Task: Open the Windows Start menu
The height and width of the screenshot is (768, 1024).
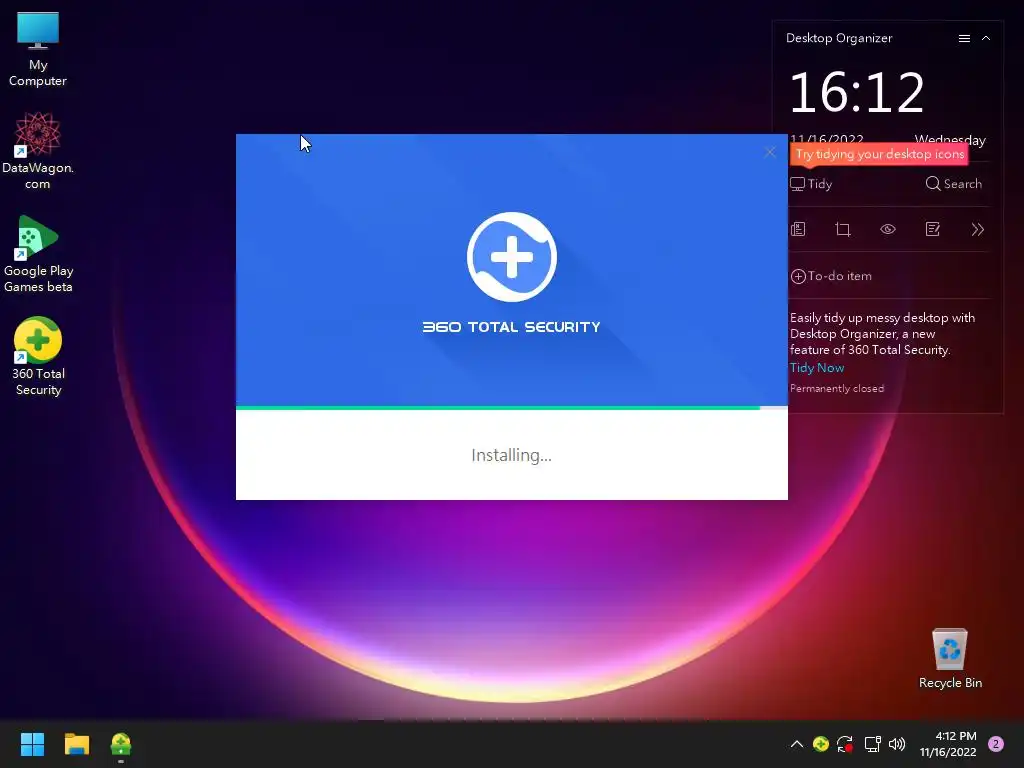Action: click(x=32, y=744)
